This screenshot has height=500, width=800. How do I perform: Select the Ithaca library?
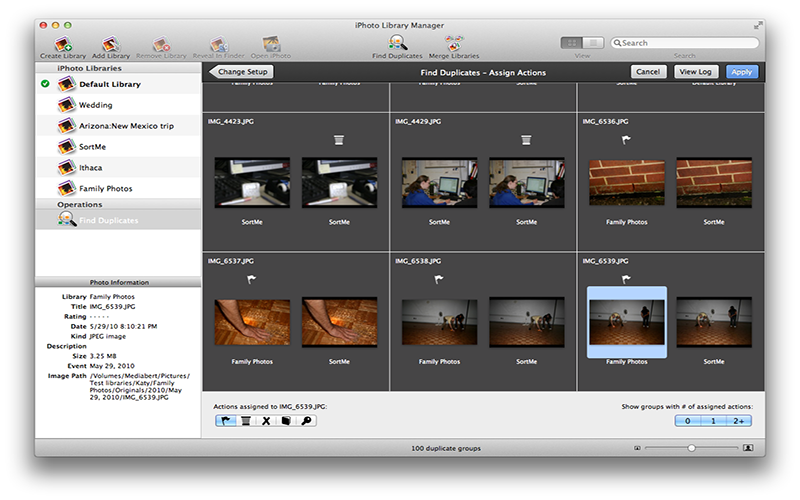pyautogui.click(x=118, y=167)
